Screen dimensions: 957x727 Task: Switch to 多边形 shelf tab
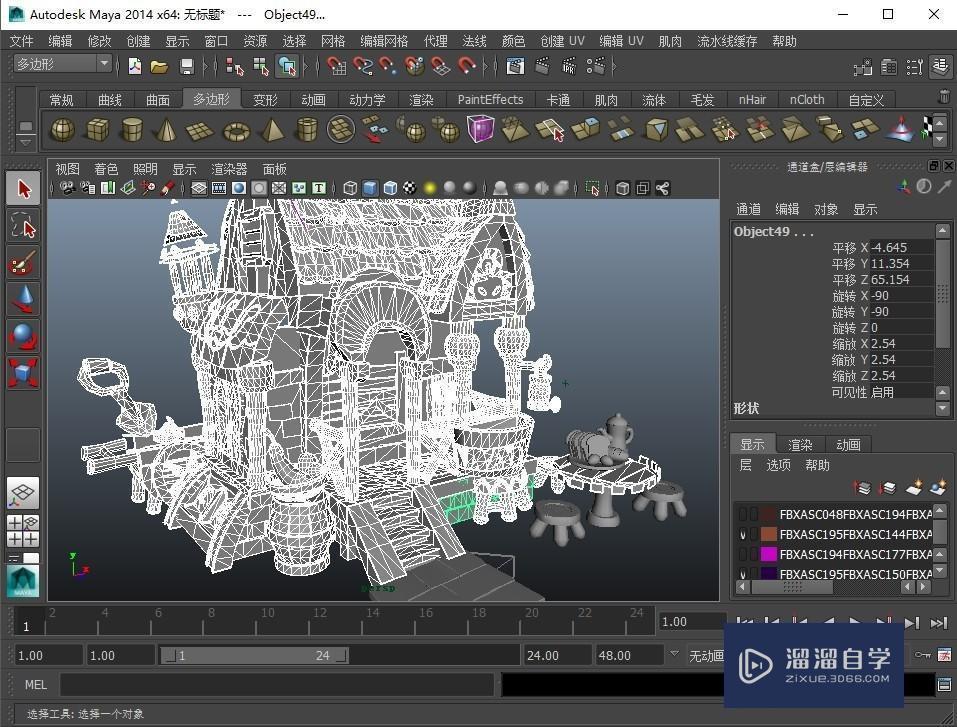coord(211,99)
